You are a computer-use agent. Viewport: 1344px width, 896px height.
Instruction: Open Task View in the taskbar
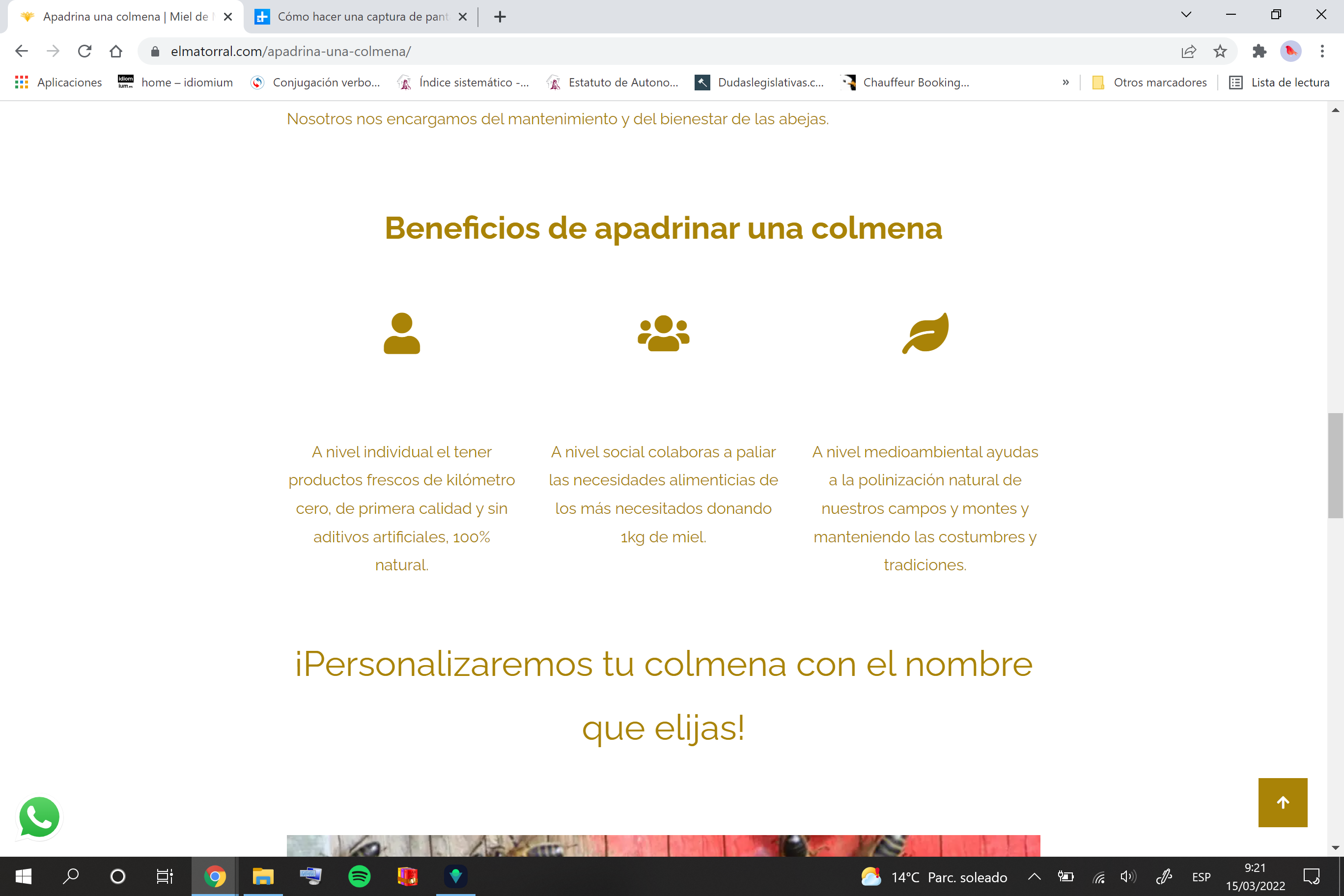point(165,876)
